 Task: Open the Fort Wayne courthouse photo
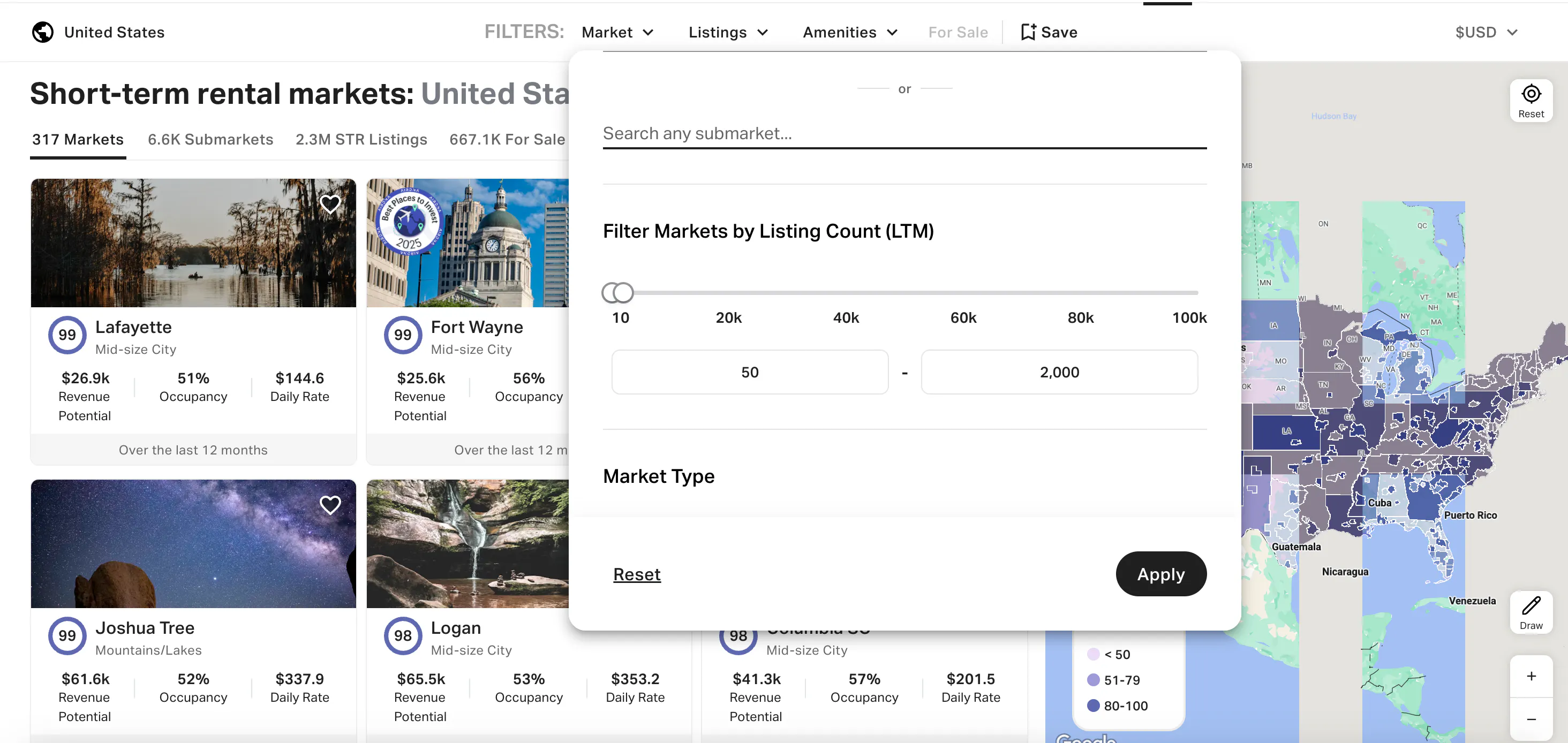pyautogui.click(x=468, y=243)
